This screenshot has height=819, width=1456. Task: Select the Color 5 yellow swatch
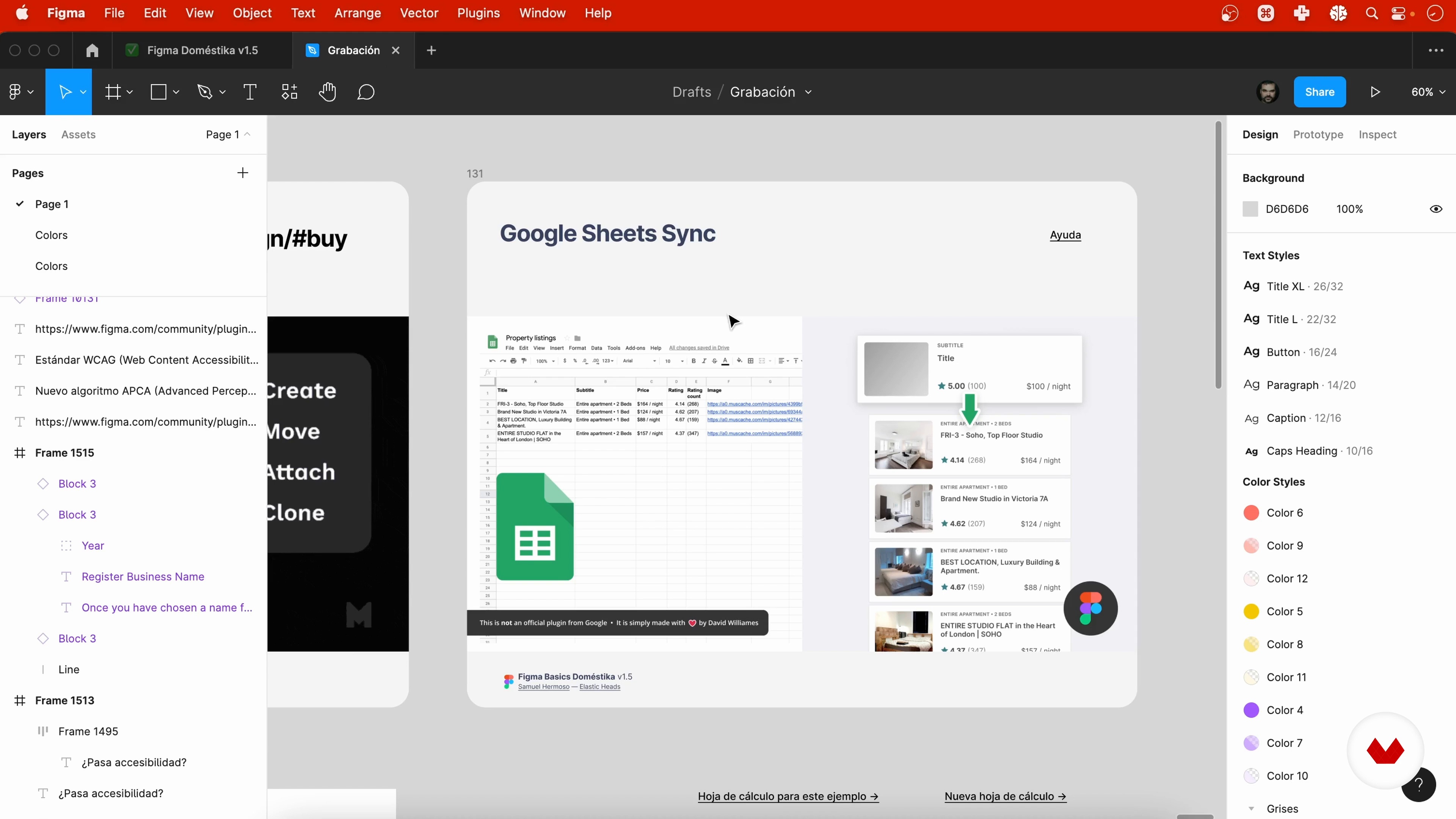(1251, 612)
